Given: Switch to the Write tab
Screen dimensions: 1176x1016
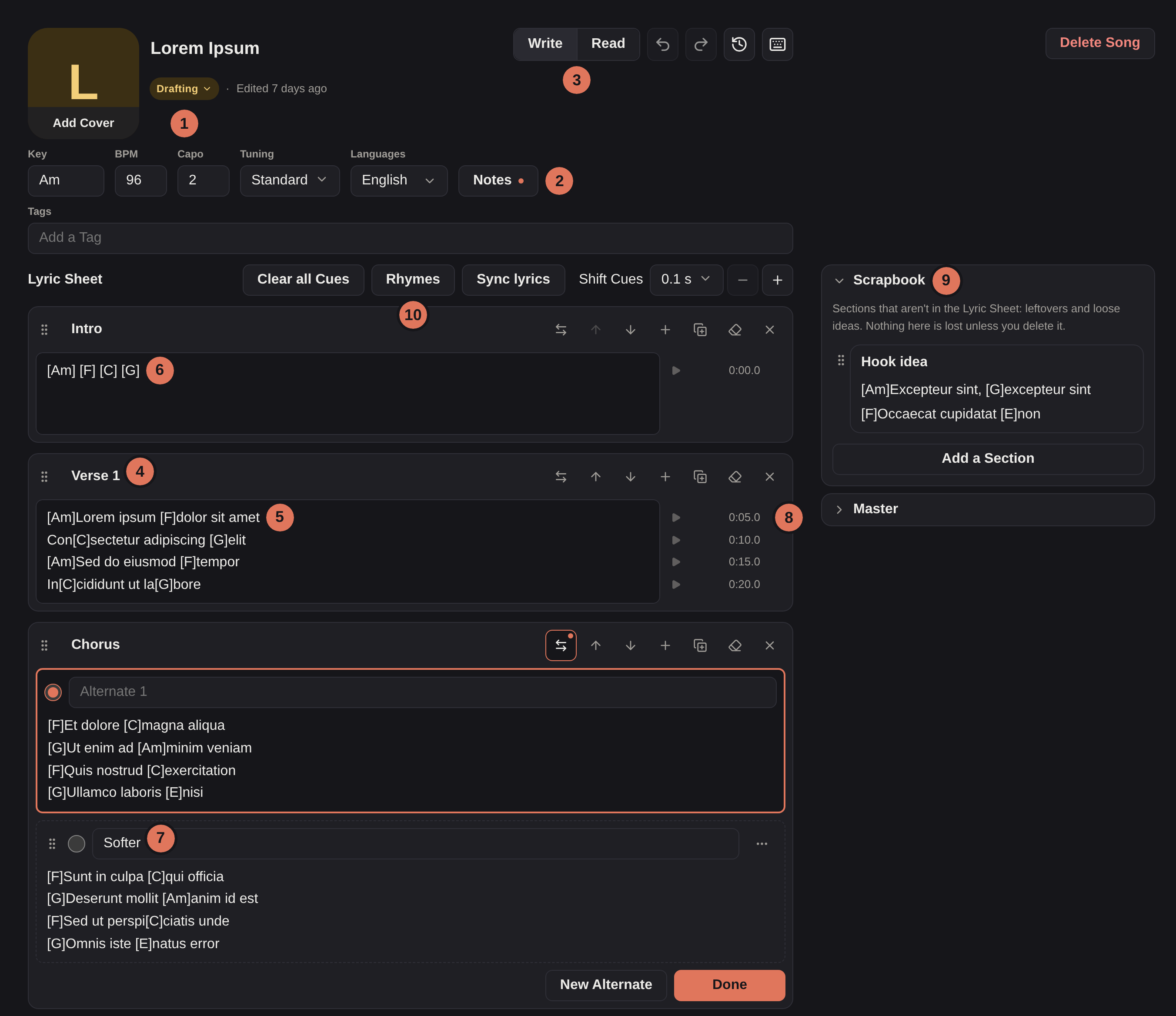Looking at the screenshot, I should coord(545,43).
